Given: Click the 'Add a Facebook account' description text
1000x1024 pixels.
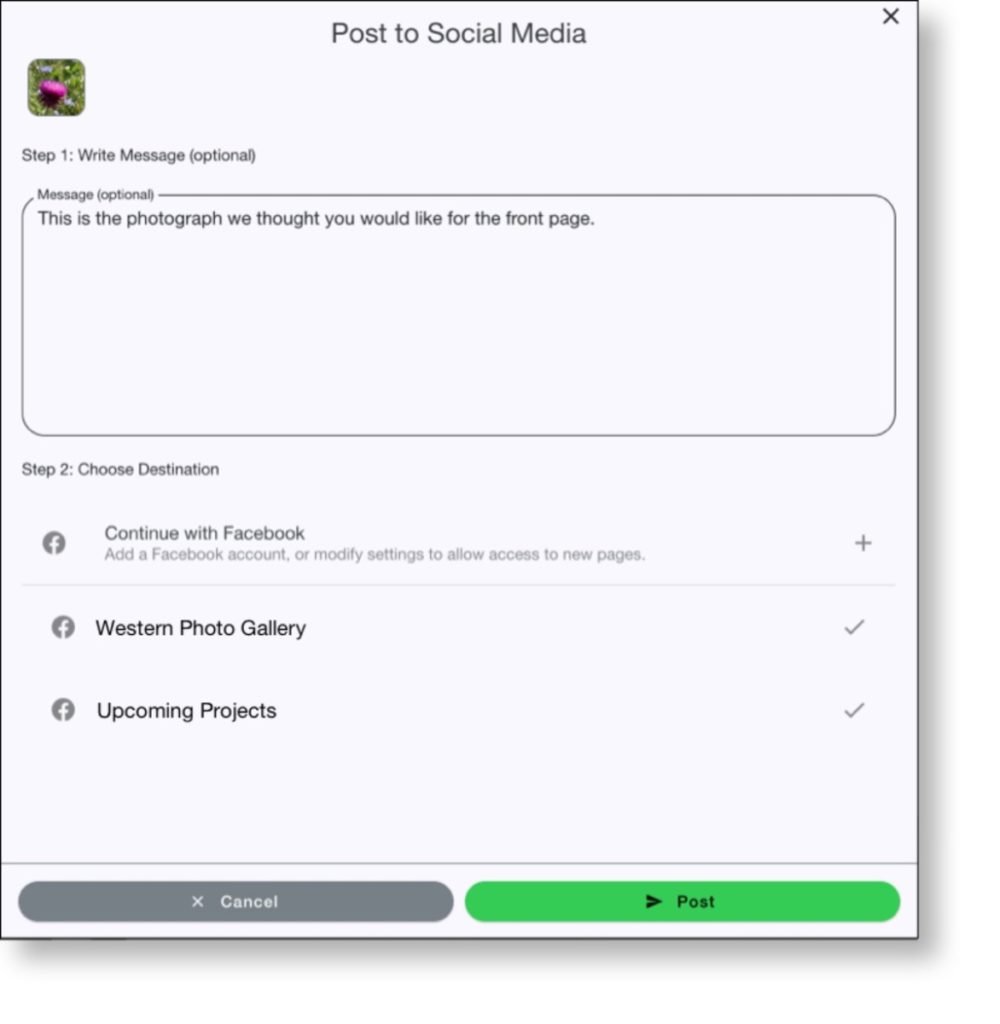Looking at the screenshot, I should pyautogui.click(x=374, y=554).
